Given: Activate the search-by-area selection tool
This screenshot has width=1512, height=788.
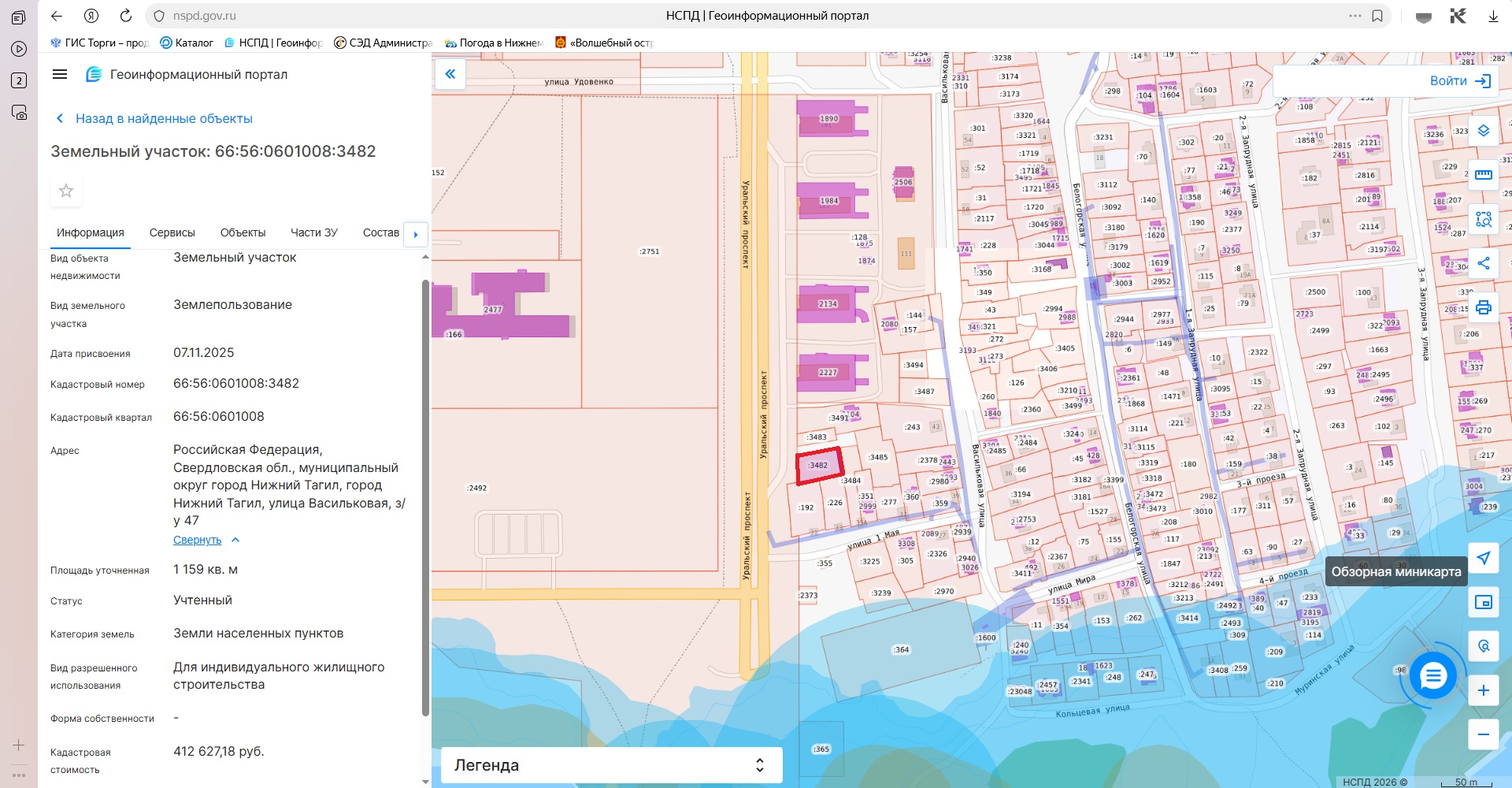Looking at the screenshot, I should 1483,219.
